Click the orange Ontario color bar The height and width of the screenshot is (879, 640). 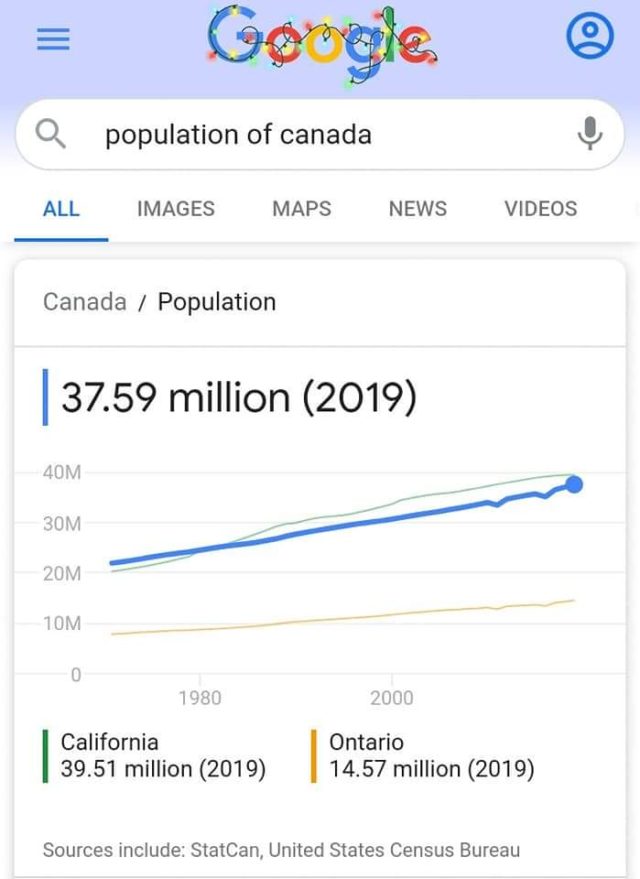tap(314, 756)
